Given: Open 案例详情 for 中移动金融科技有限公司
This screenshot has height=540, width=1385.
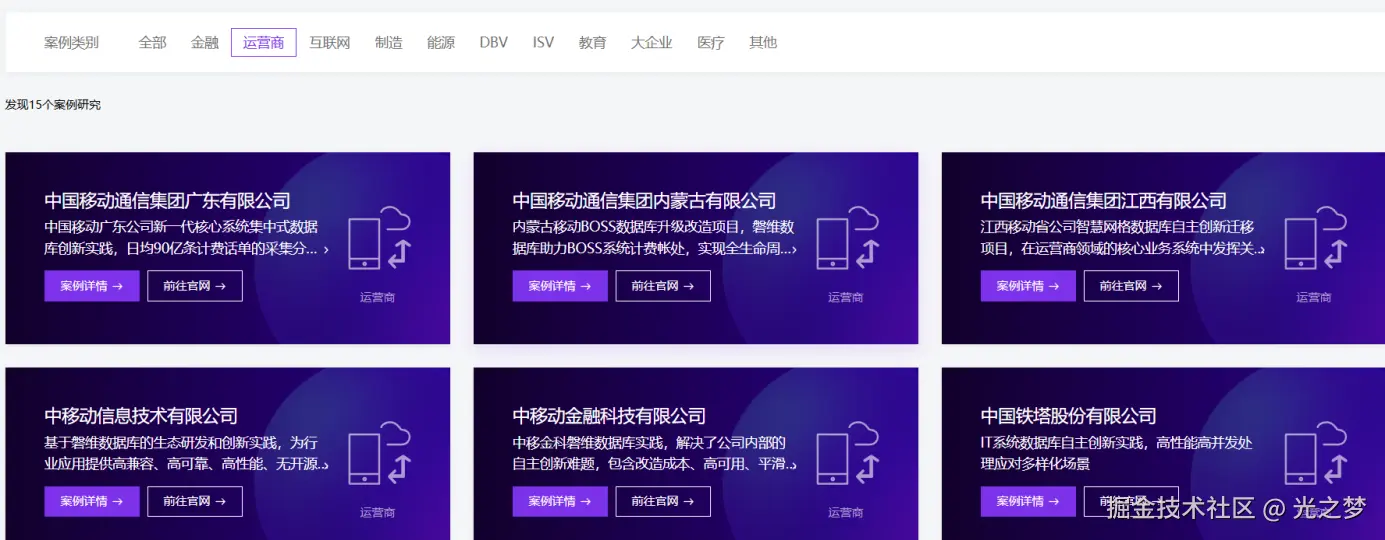Looking at the screenshot, I should coord(560,502).
